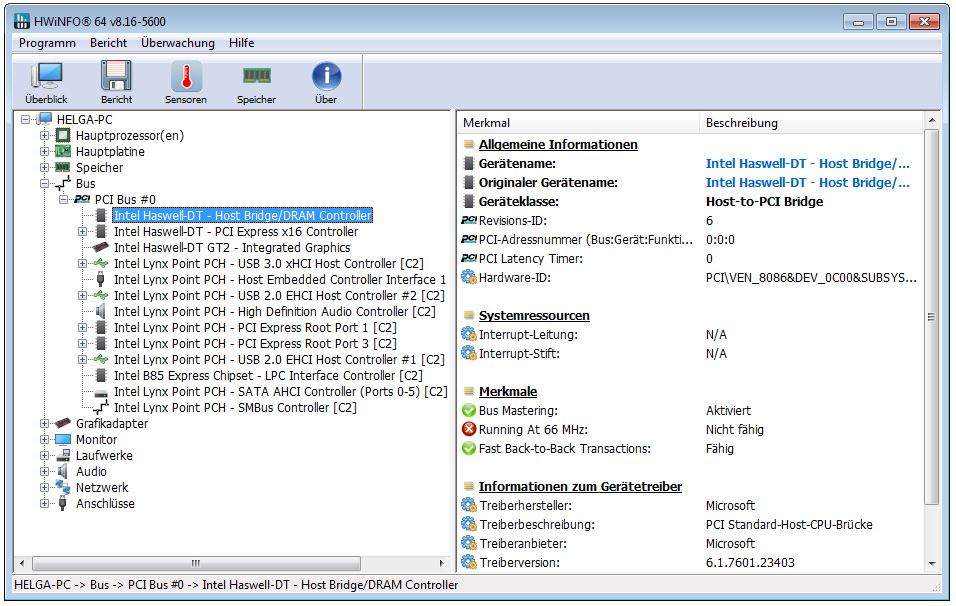Open Sensoren thermometer toolbar icon
Viewport: 956px width, 606px height.
tap(186, 82)
